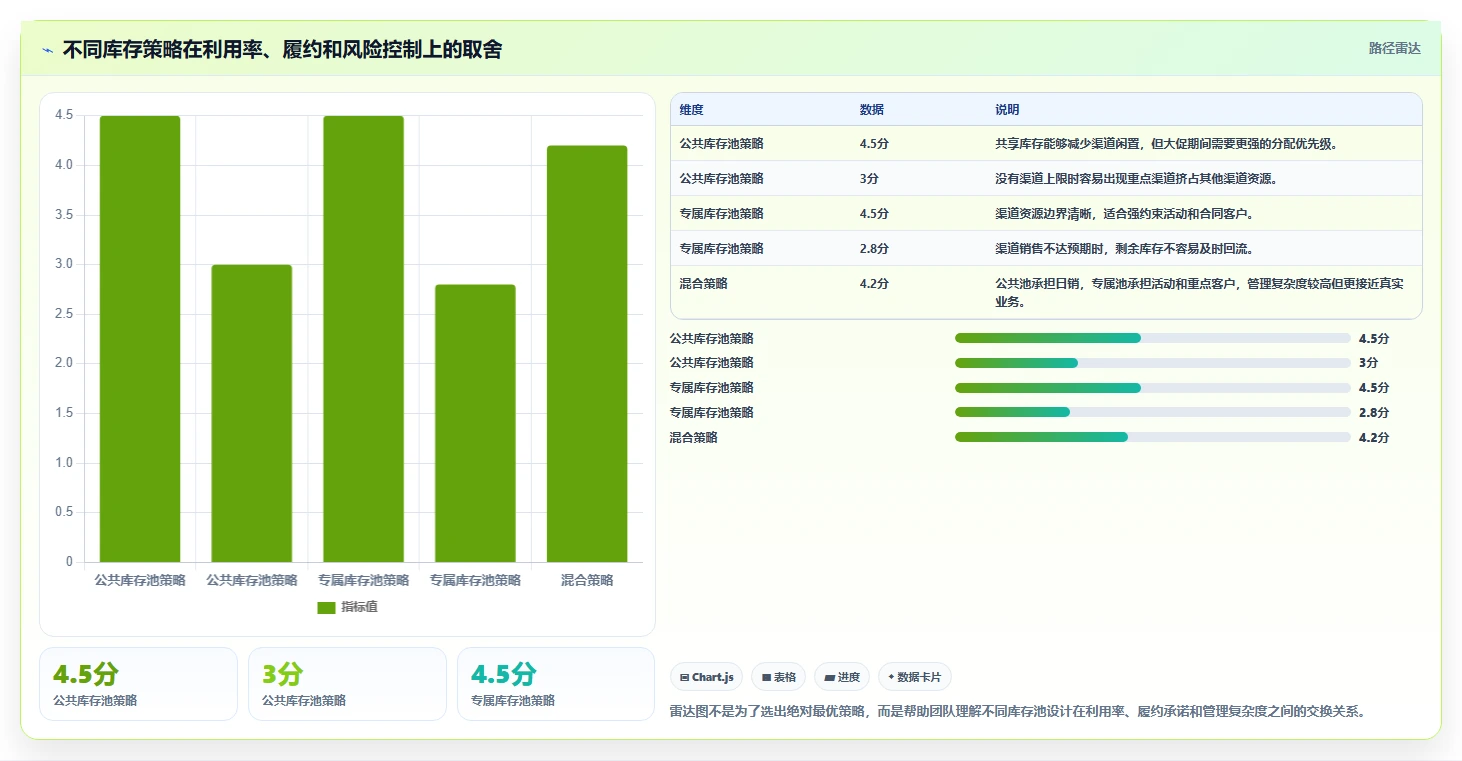Select the 3分 card labeled 公共库存池策略
The image size is (1462, 761).
tap(347, 684)
